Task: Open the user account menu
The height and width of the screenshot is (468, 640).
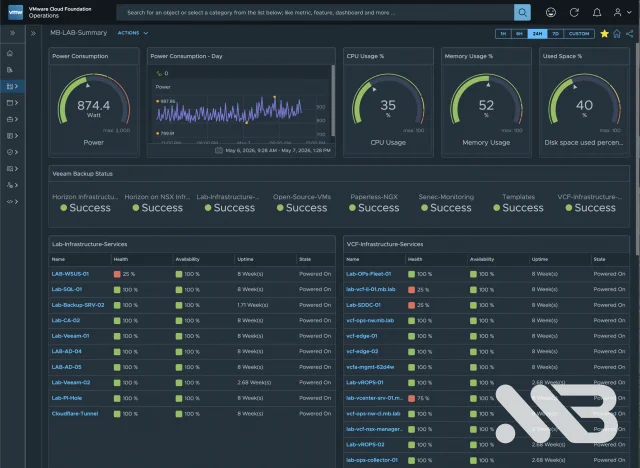Action: pyautogui.click(x=623, y=13)
